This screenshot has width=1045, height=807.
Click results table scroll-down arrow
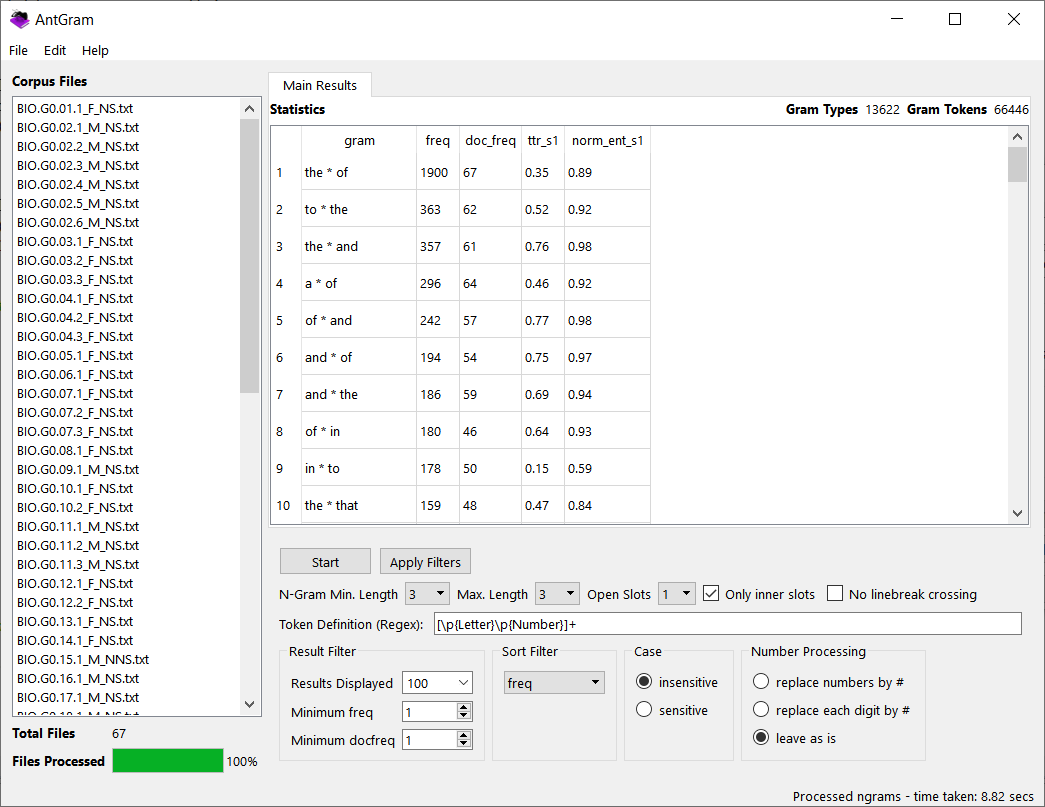point(1017,513)
